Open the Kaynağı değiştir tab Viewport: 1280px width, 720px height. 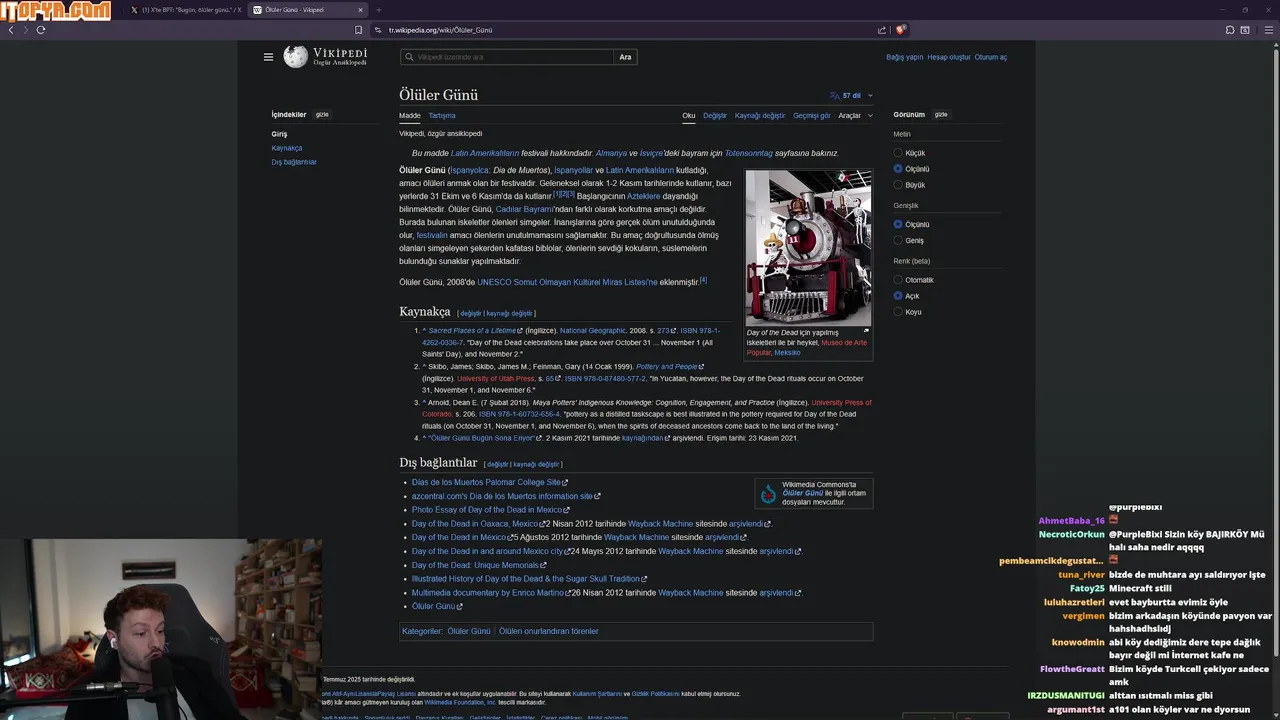760,116
